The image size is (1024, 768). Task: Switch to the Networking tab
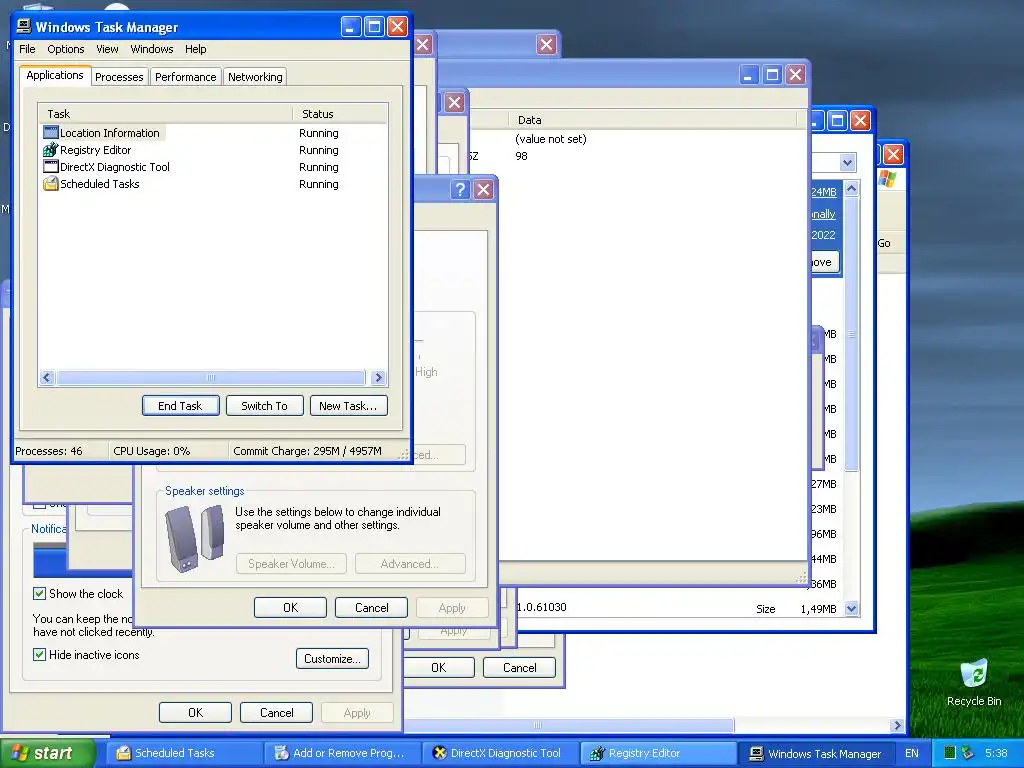tap(255, 76)
